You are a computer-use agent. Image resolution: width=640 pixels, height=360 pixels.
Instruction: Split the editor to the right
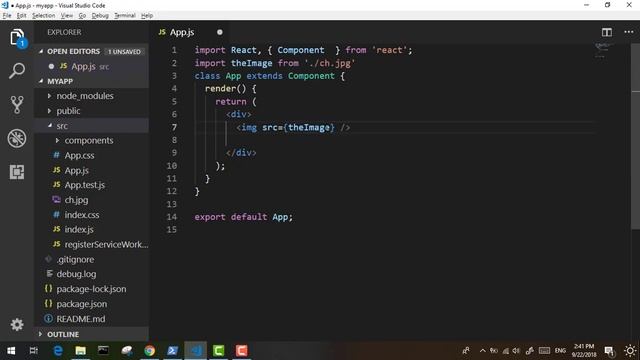607,32
